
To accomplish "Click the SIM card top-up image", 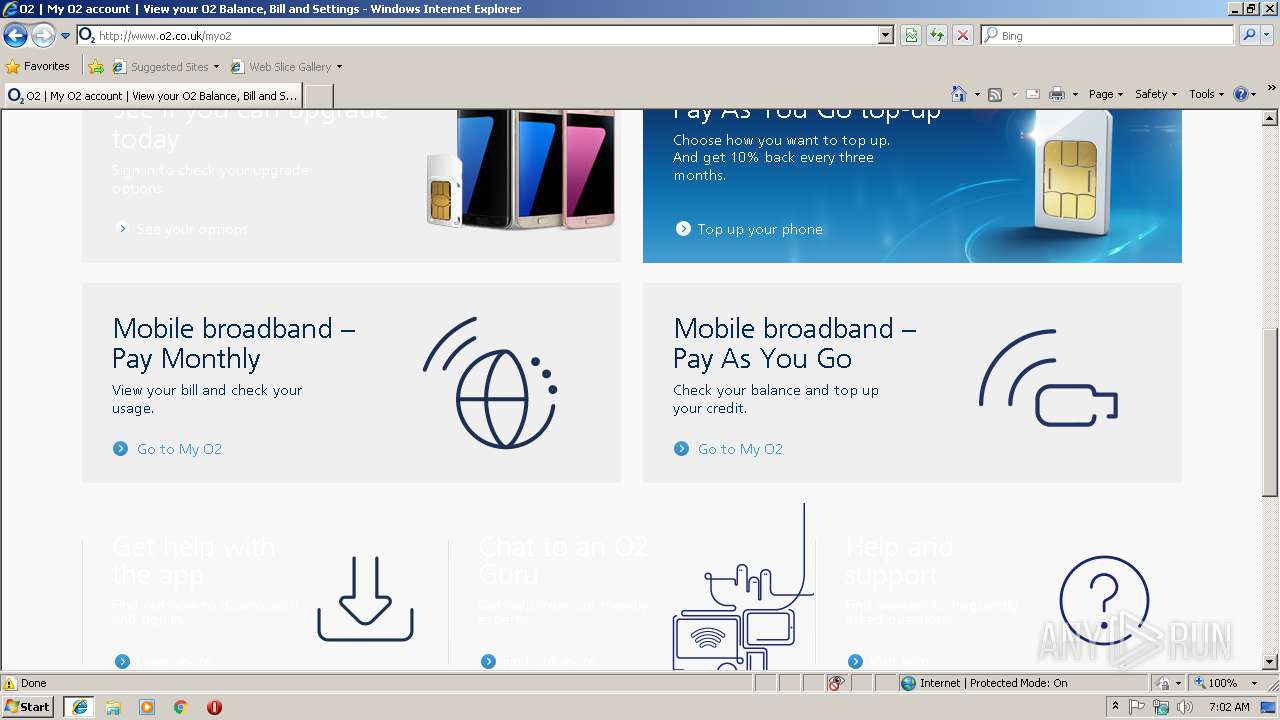I will 1075,173.
